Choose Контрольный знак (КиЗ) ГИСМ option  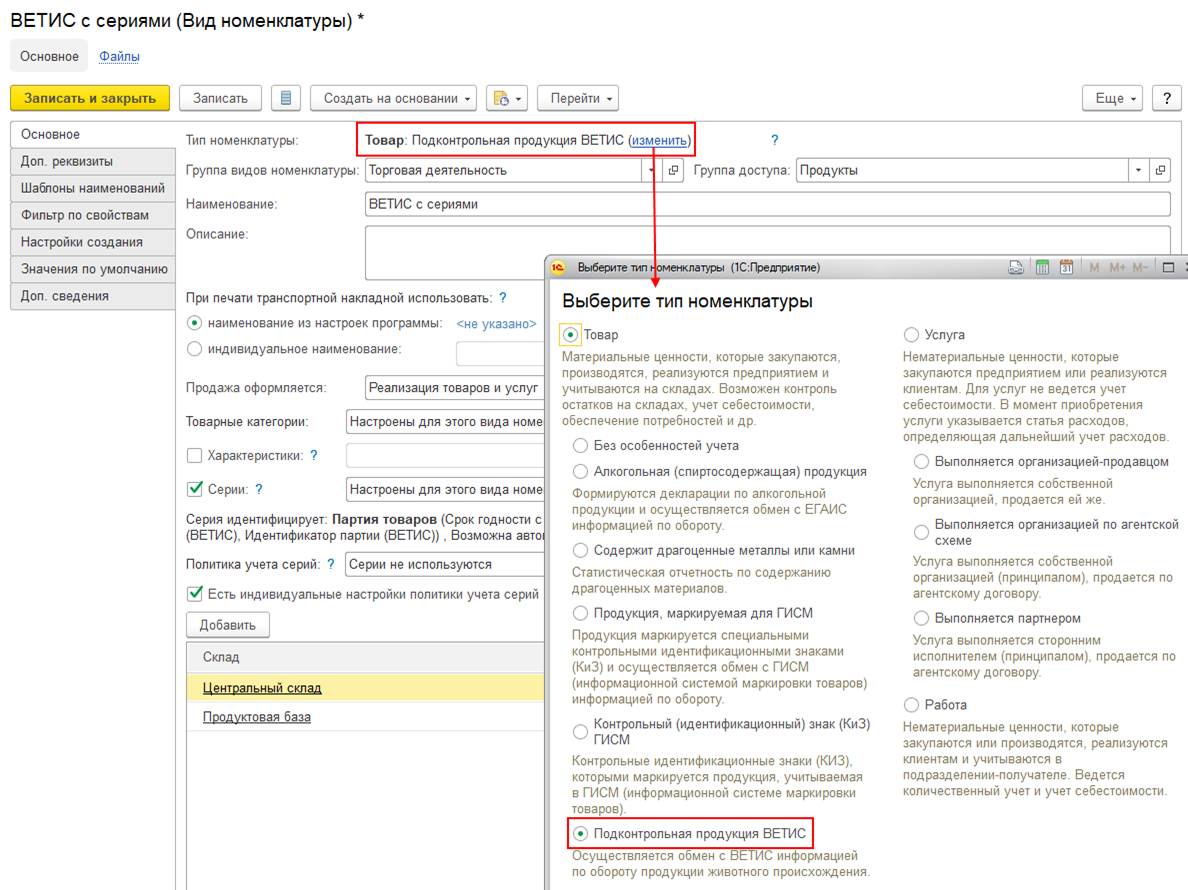click(x=580, y=732)
